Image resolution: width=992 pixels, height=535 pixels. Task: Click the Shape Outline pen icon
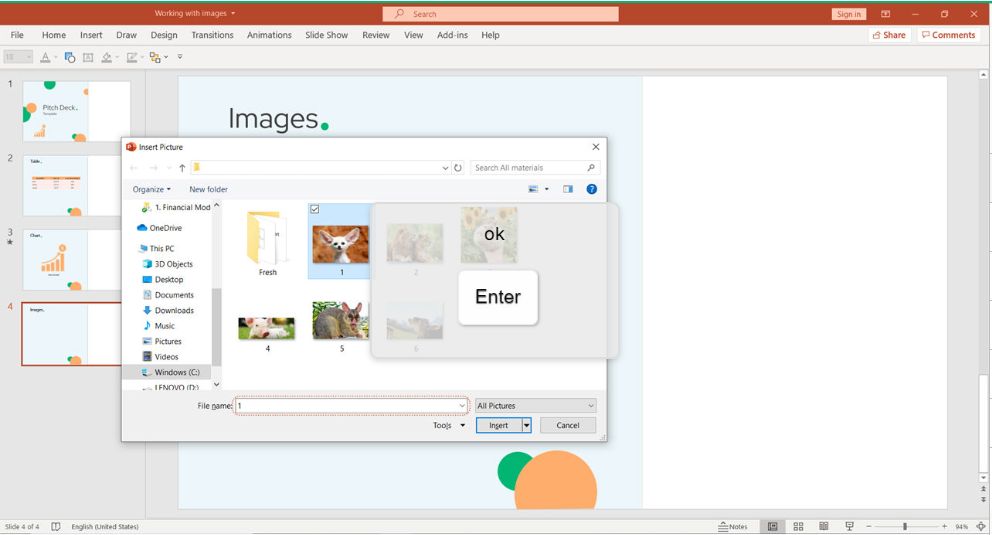pyautogui.click(x=132, y=58)
